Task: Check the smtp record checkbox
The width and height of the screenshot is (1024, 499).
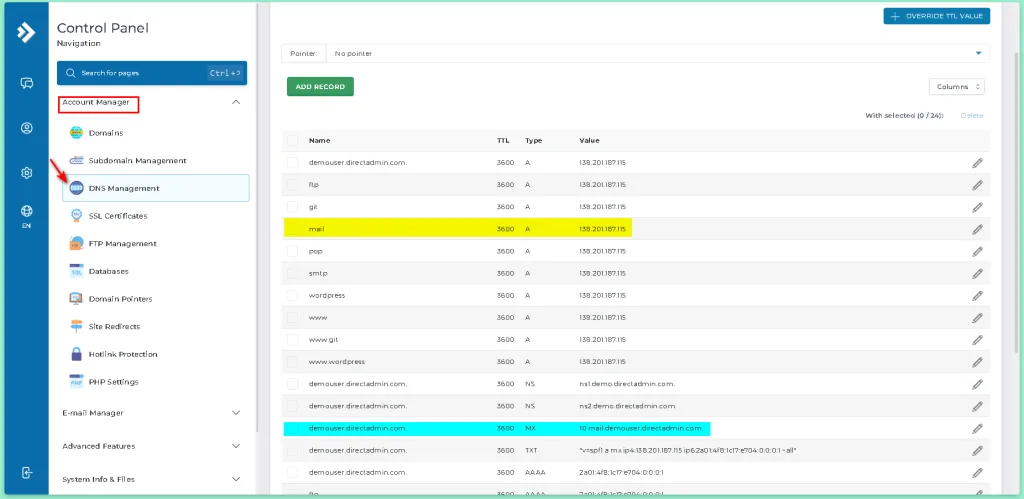Action: tap(292, 274)
